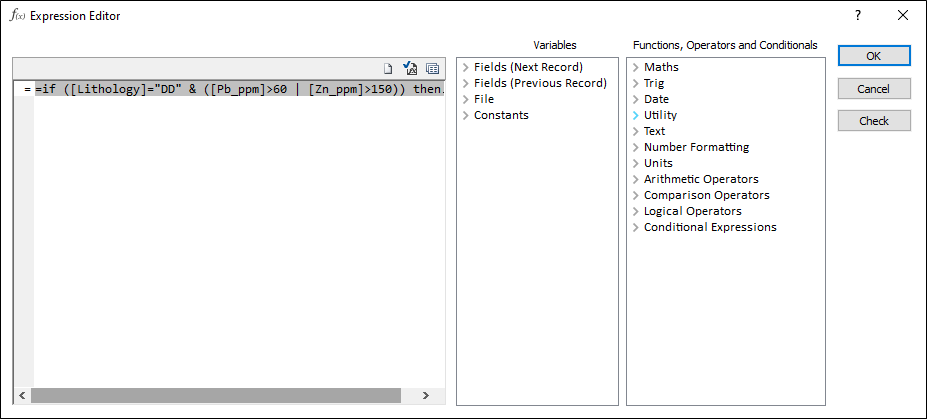Expand the Fields (Previous Record) node
The image size is (928, 419).
pos(465,83)
